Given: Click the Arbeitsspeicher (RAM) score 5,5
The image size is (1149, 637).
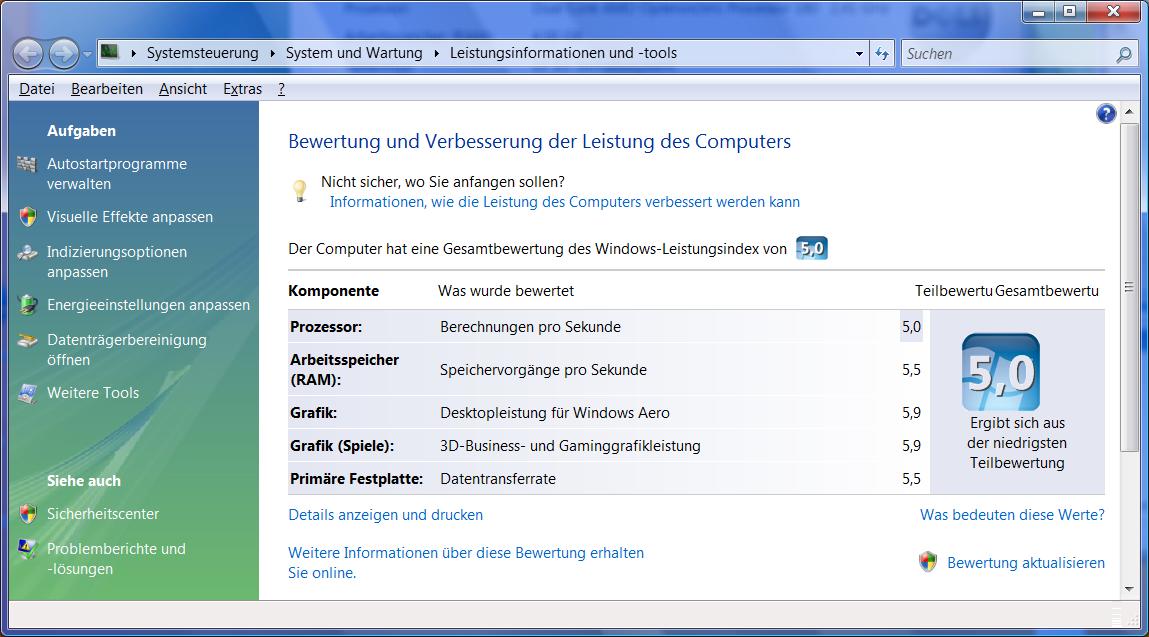Looking at the screenshot, I should 912,370.
